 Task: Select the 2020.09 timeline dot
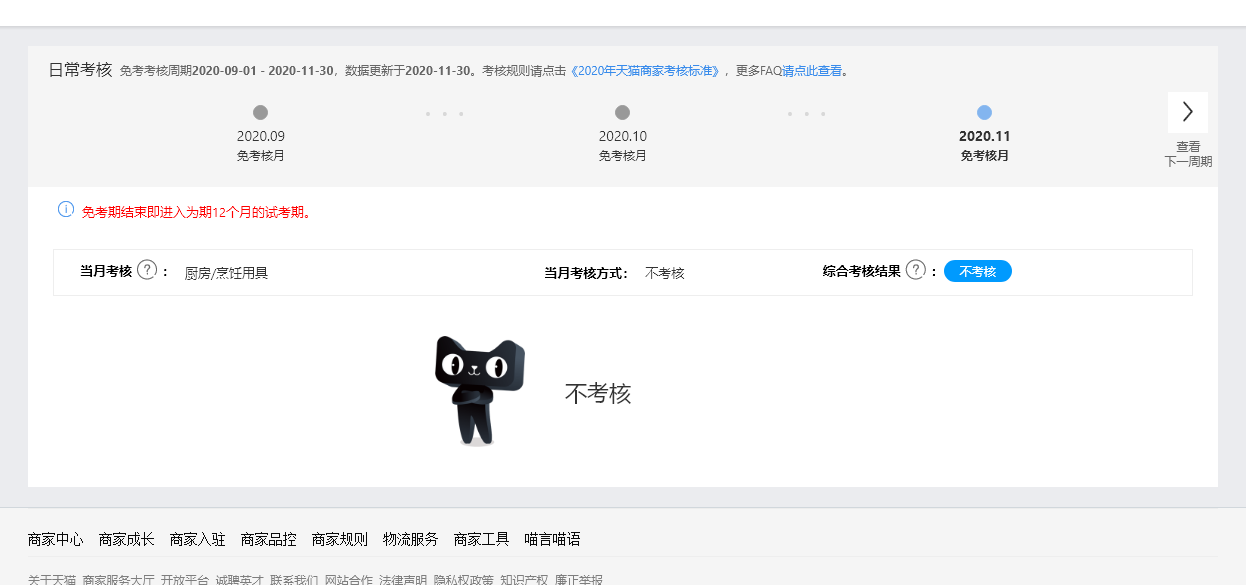click(x=261, y=113)
